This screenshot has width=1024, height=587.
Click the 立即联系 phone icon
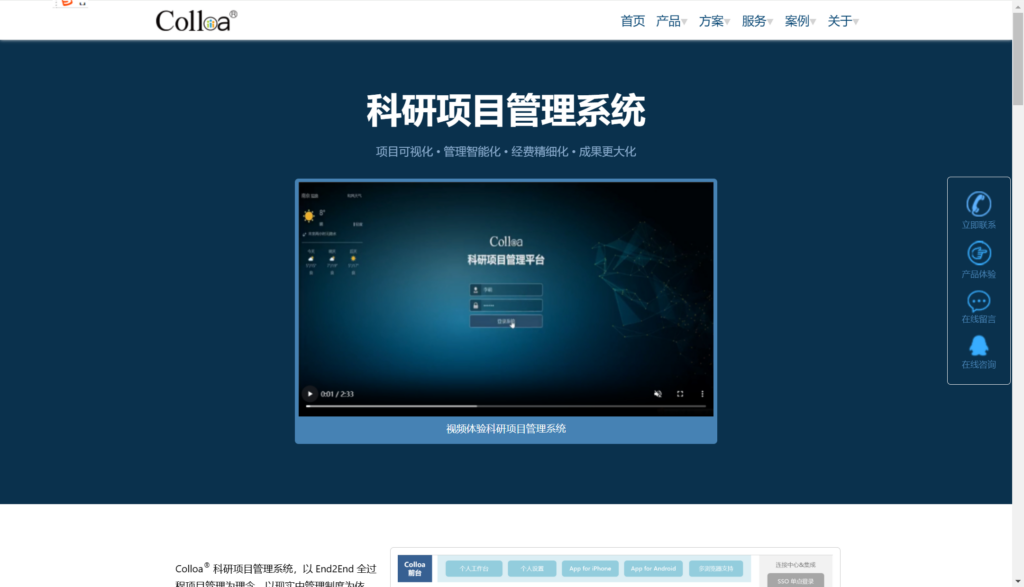pyautogui.click(x=978, y=204)
